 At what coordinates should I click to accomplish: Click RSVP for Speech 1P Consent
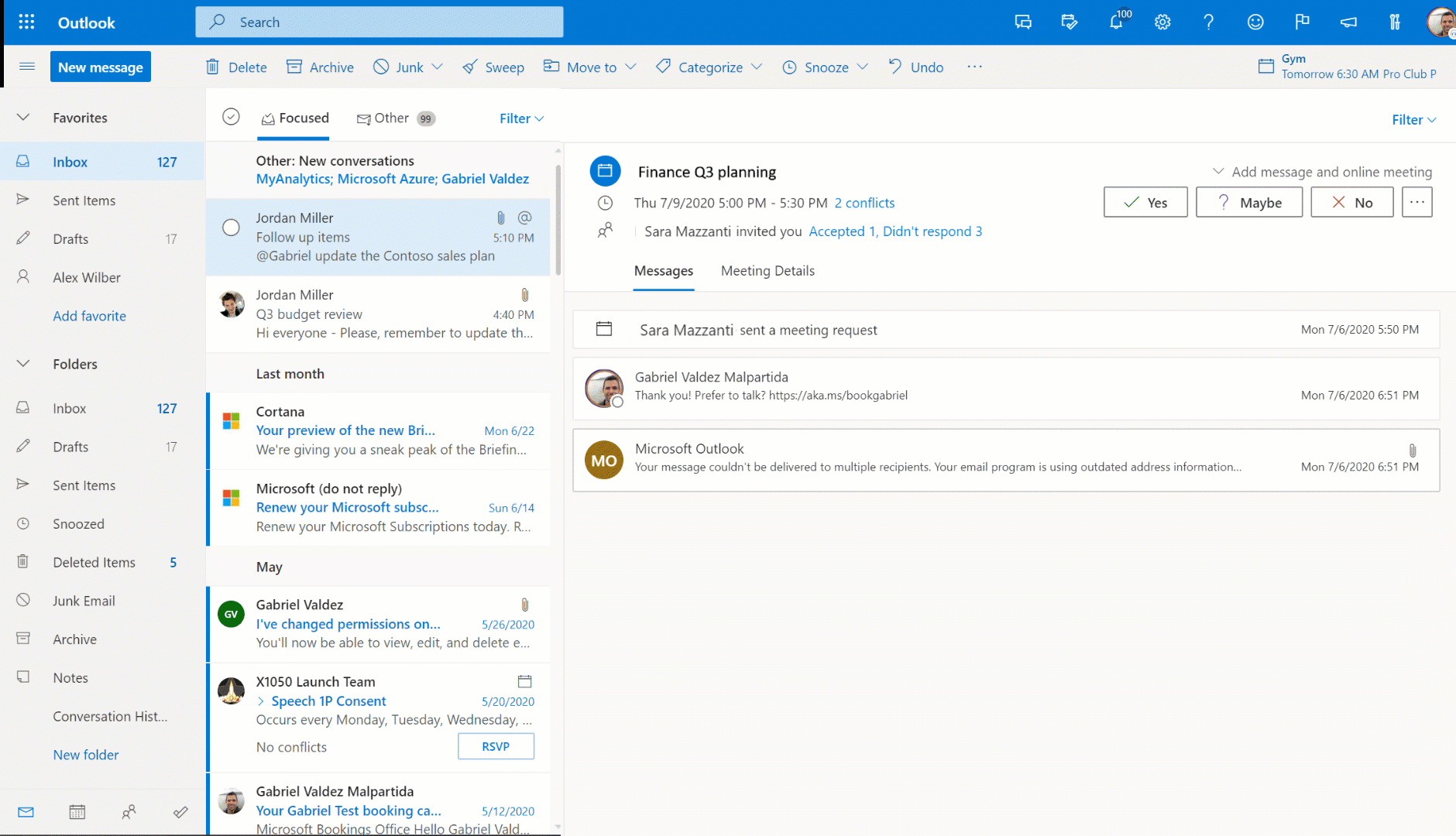click(x=496, y=746)
